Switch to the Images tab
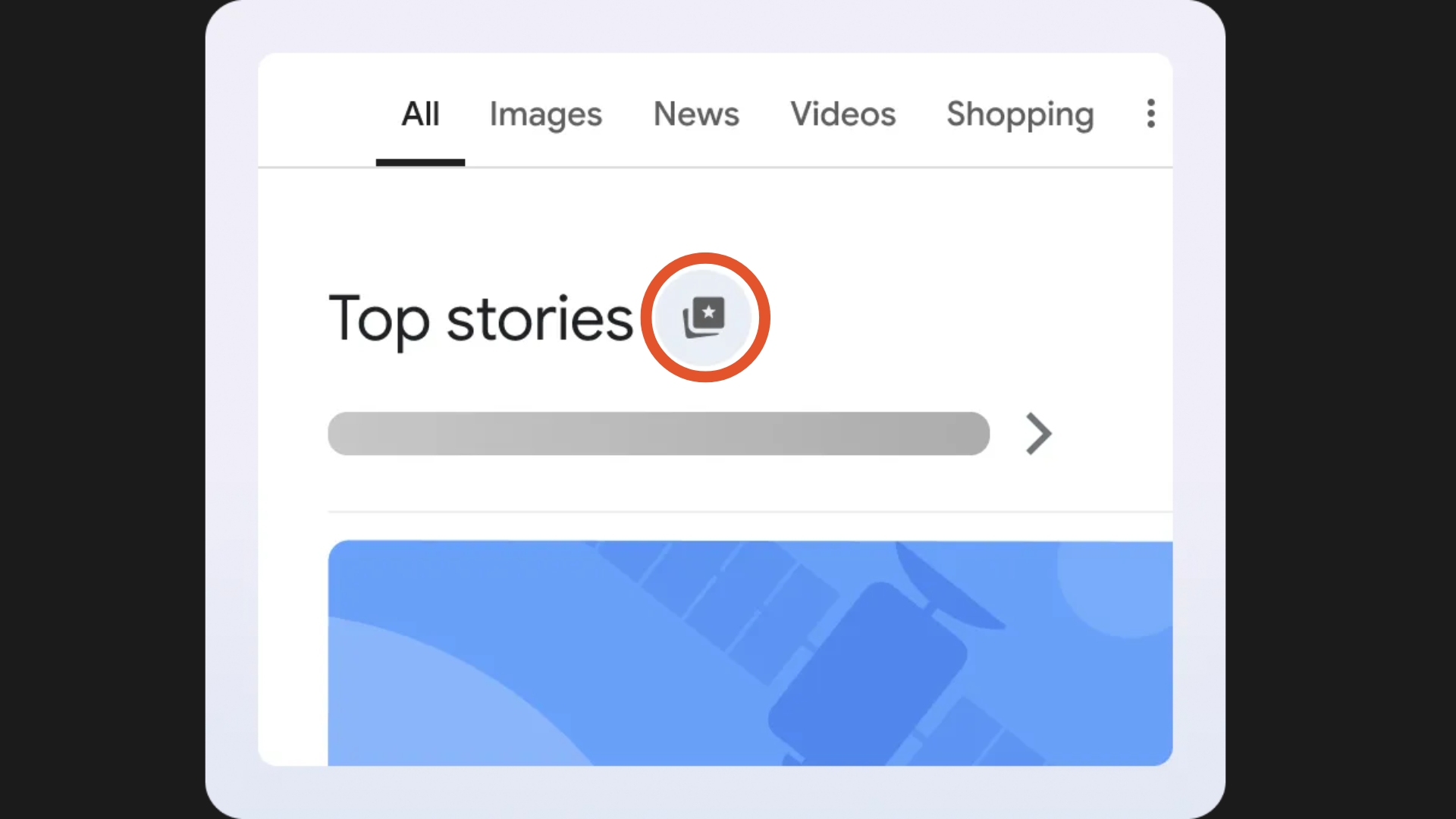 click(x=545, y=115)
